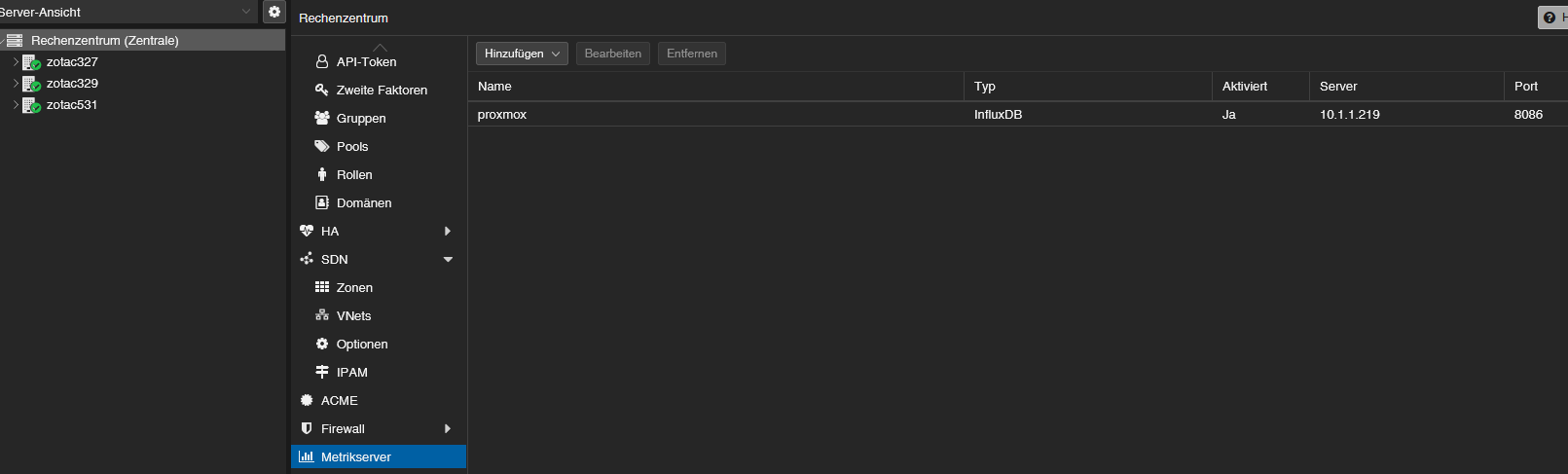This screenshot has width=1568, height=474.
Task: Click the Firewall shield icon
Action: tap(307, 428)
